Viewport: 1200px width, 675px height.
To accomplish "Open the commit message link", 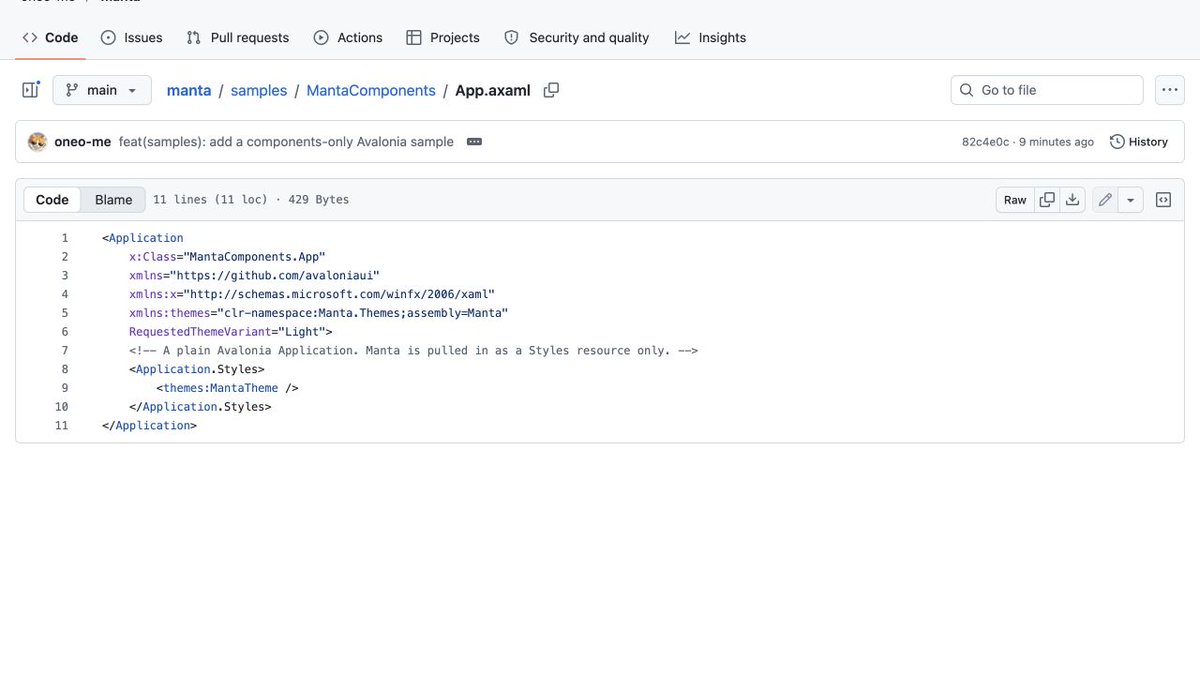I will 286,142.
